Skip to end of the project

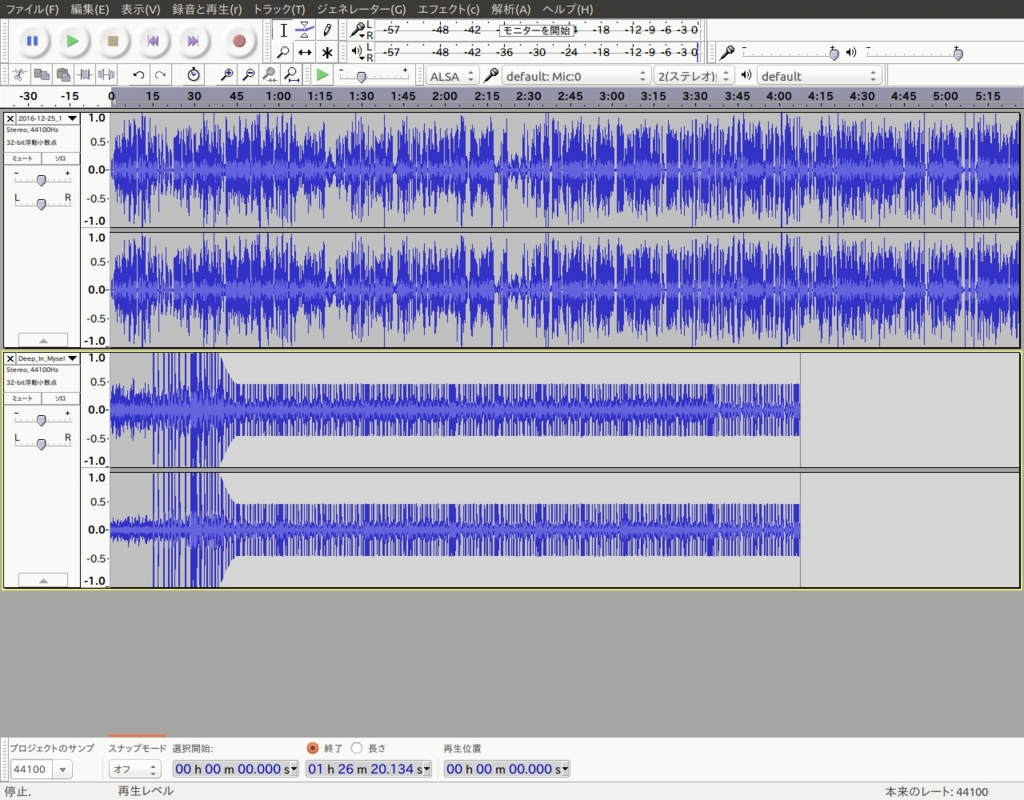click(193, 41)
